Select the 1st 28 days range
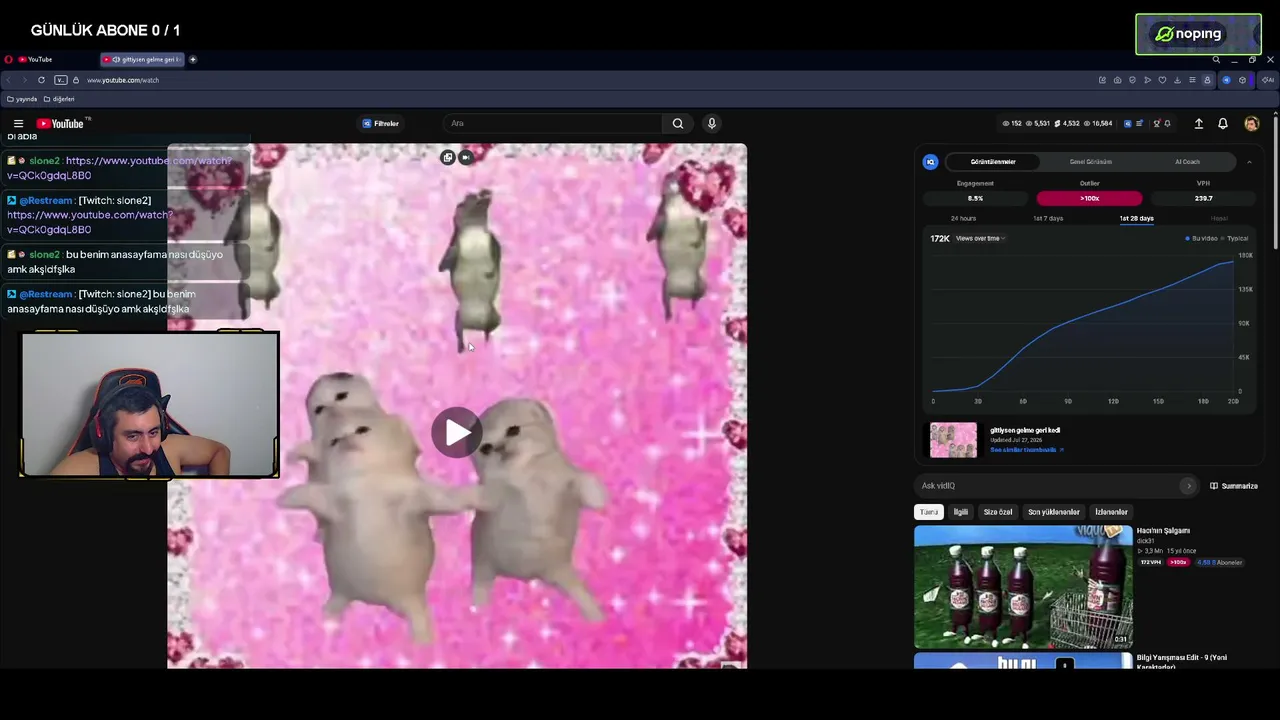Viewport: 1280px width, 720px height. (1136, 218)
